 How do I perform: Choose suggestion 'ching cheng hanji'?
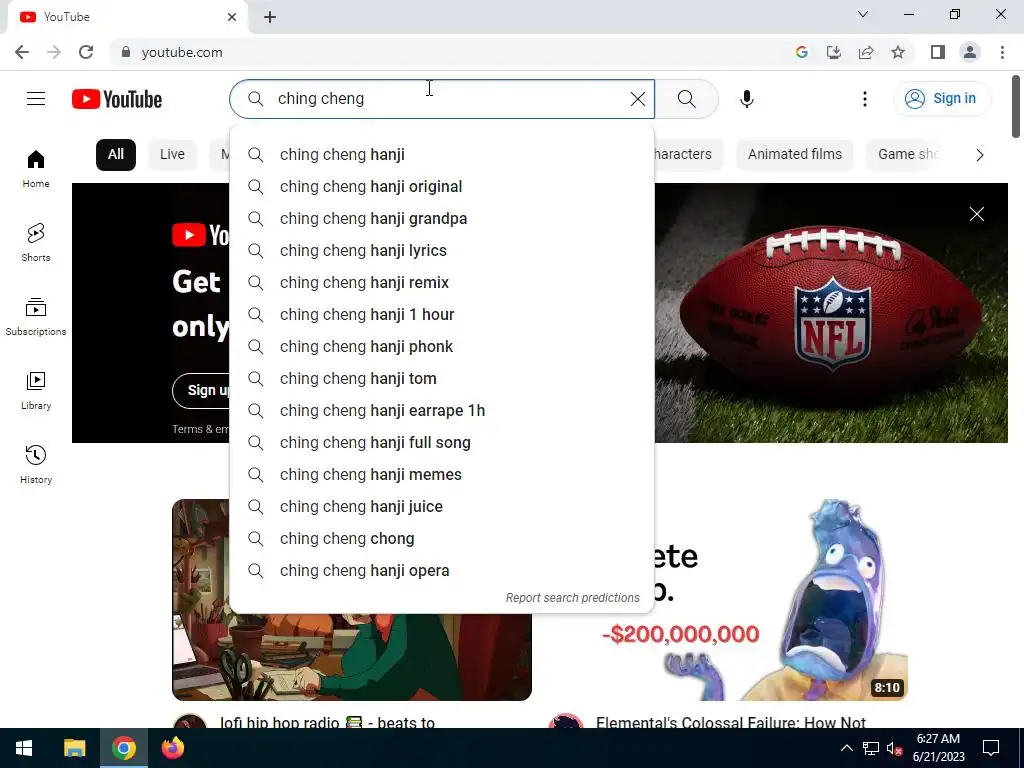click(x=442, y=155)
